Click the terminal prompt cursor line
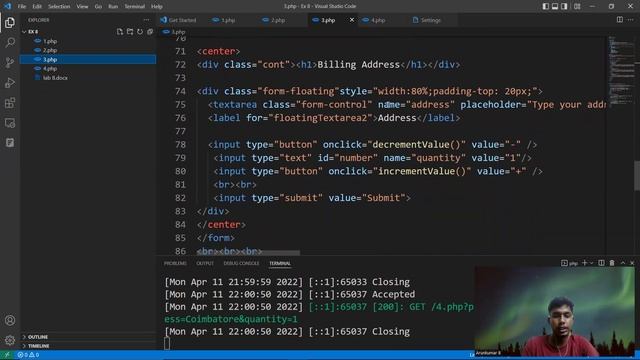This screenshot has height=360, width=640. [167, 344]
